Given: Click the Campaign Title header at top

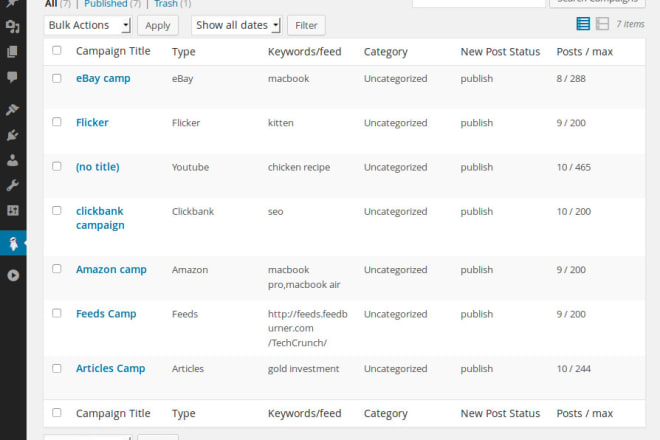Looking at the screenshot, I should (x=113, y=51).
